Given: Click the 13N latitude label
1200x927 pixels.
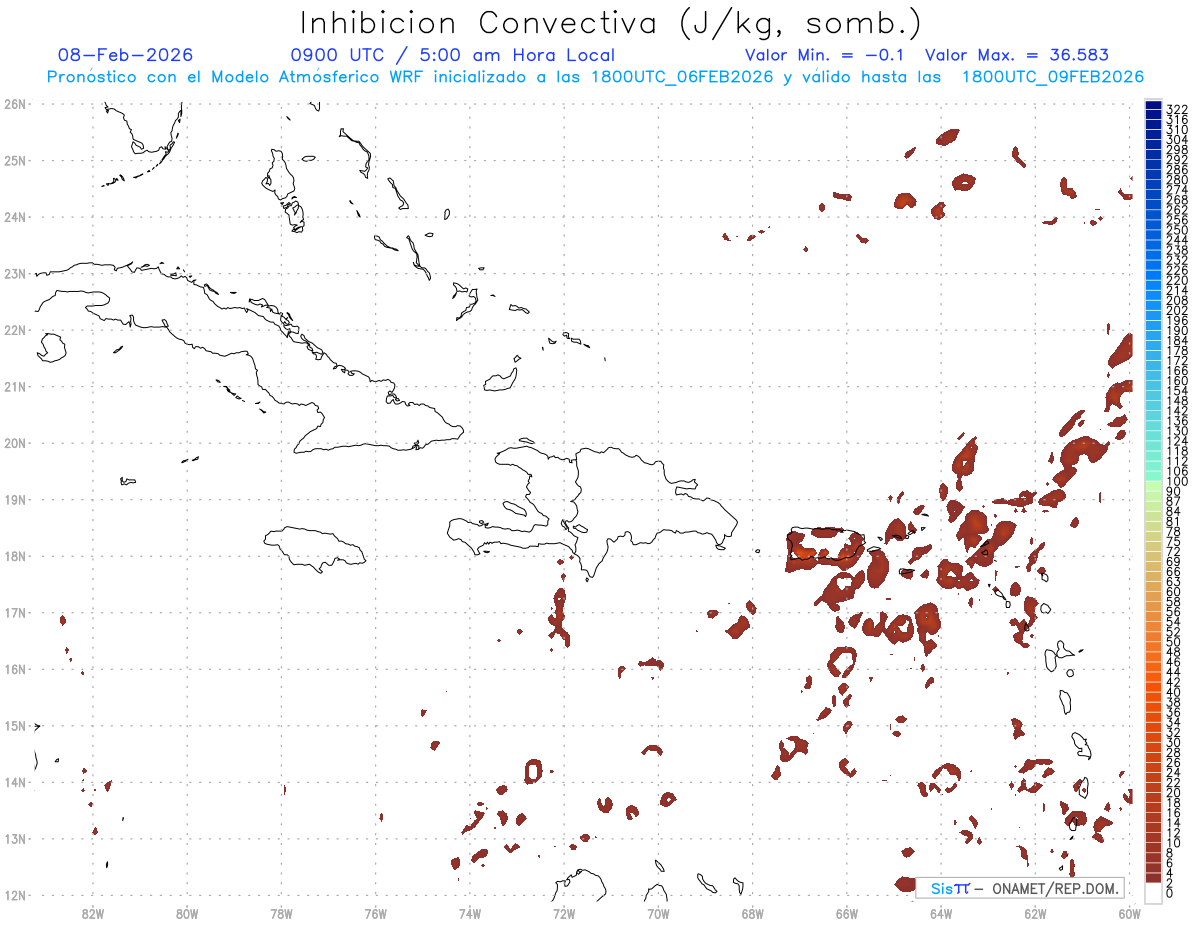Looking at the screenshot, I should click(14, 838).
